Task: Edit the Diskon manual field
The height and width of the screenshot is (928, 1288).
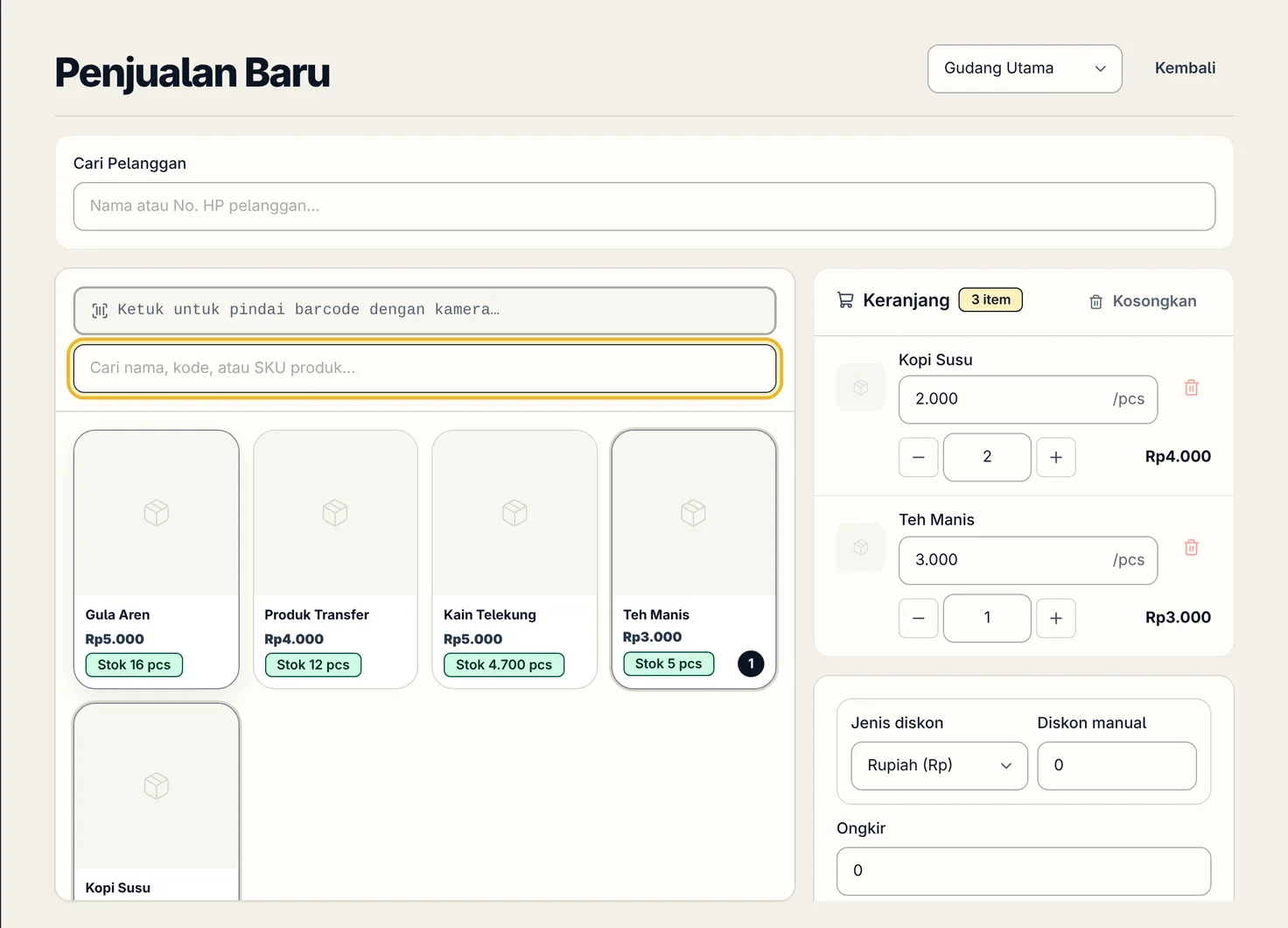Action: click(x=1116, y=766)
